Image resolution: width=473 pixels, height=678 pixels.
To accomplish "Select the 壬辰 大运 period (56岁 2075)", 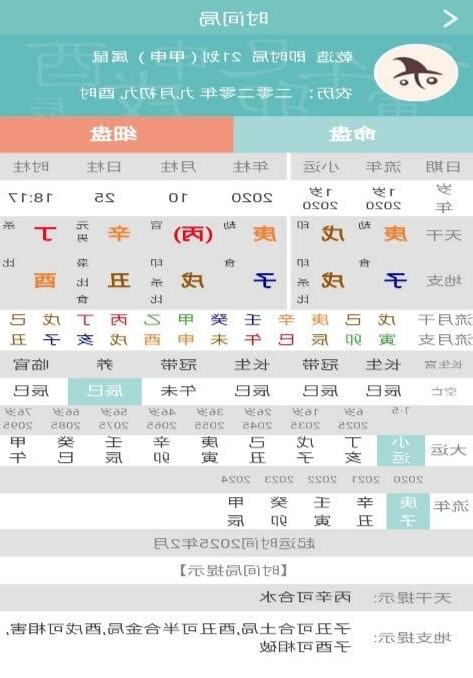I will (113, 450).
